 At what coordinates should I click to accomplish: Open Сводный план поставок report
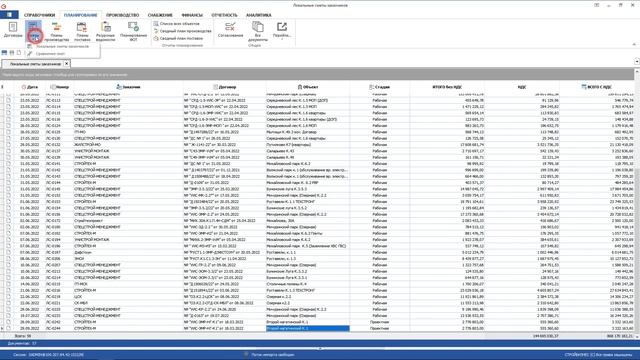point(178,38)
